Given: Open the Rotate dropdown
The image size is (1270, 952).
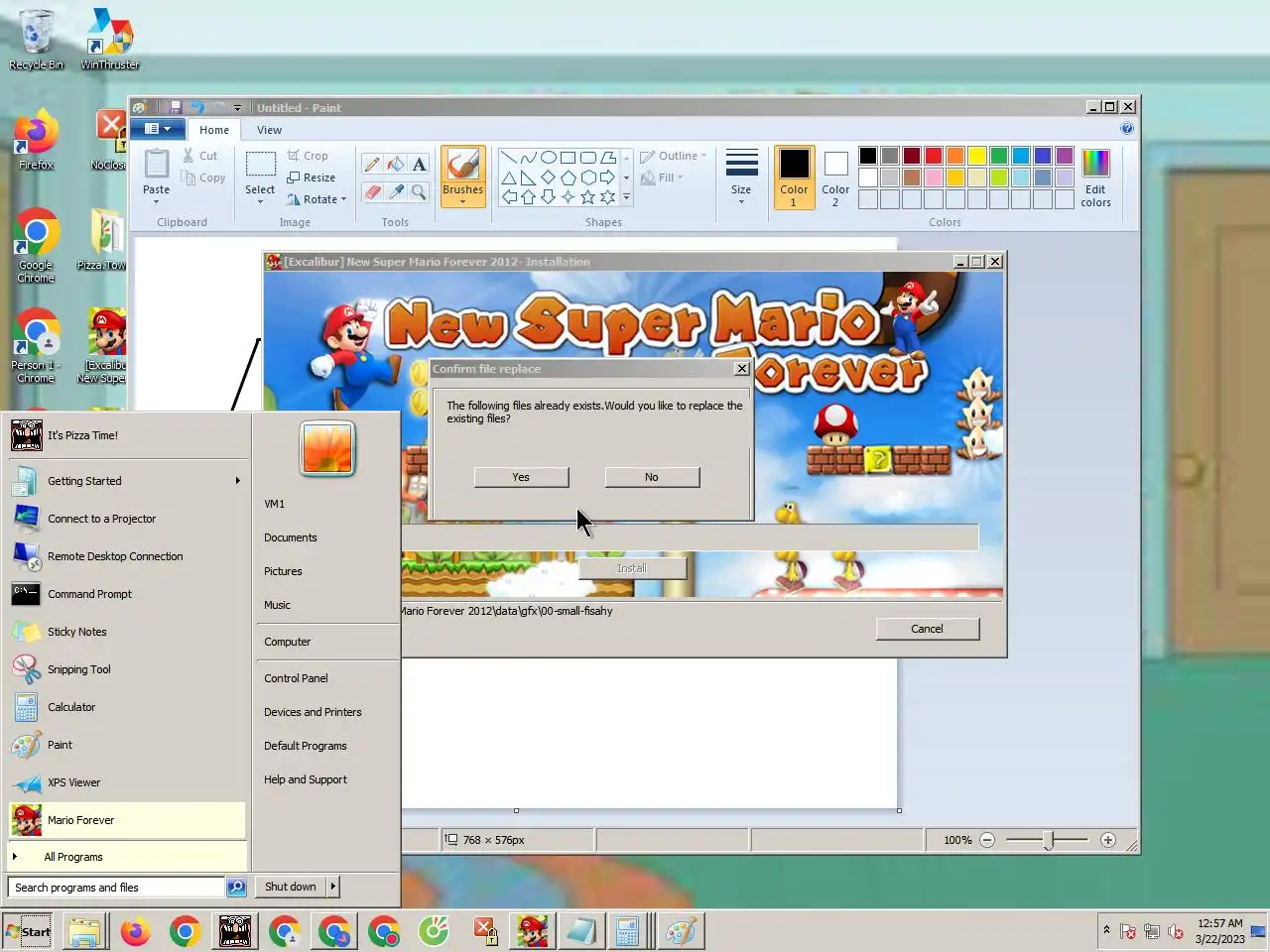Looking at the screenshot, I should pyautogui.click(x=317, y=199).
